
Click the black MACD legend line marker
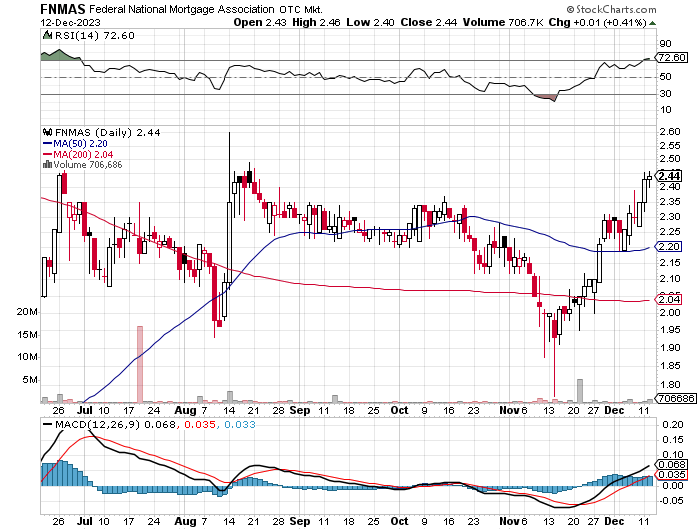point(47,425)
